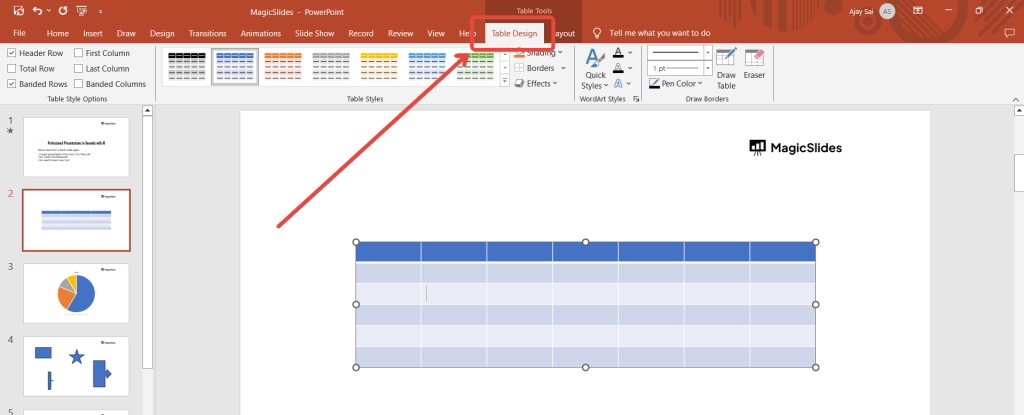Open the Text Fill color dropdown arrow
This screenshot has height=415, width=1024.
(630, 53)
